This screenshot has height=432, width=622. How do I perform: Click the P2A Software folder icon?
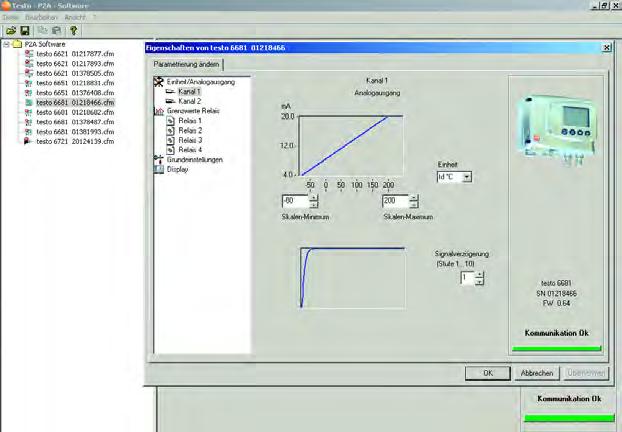[x=17, y=44]
